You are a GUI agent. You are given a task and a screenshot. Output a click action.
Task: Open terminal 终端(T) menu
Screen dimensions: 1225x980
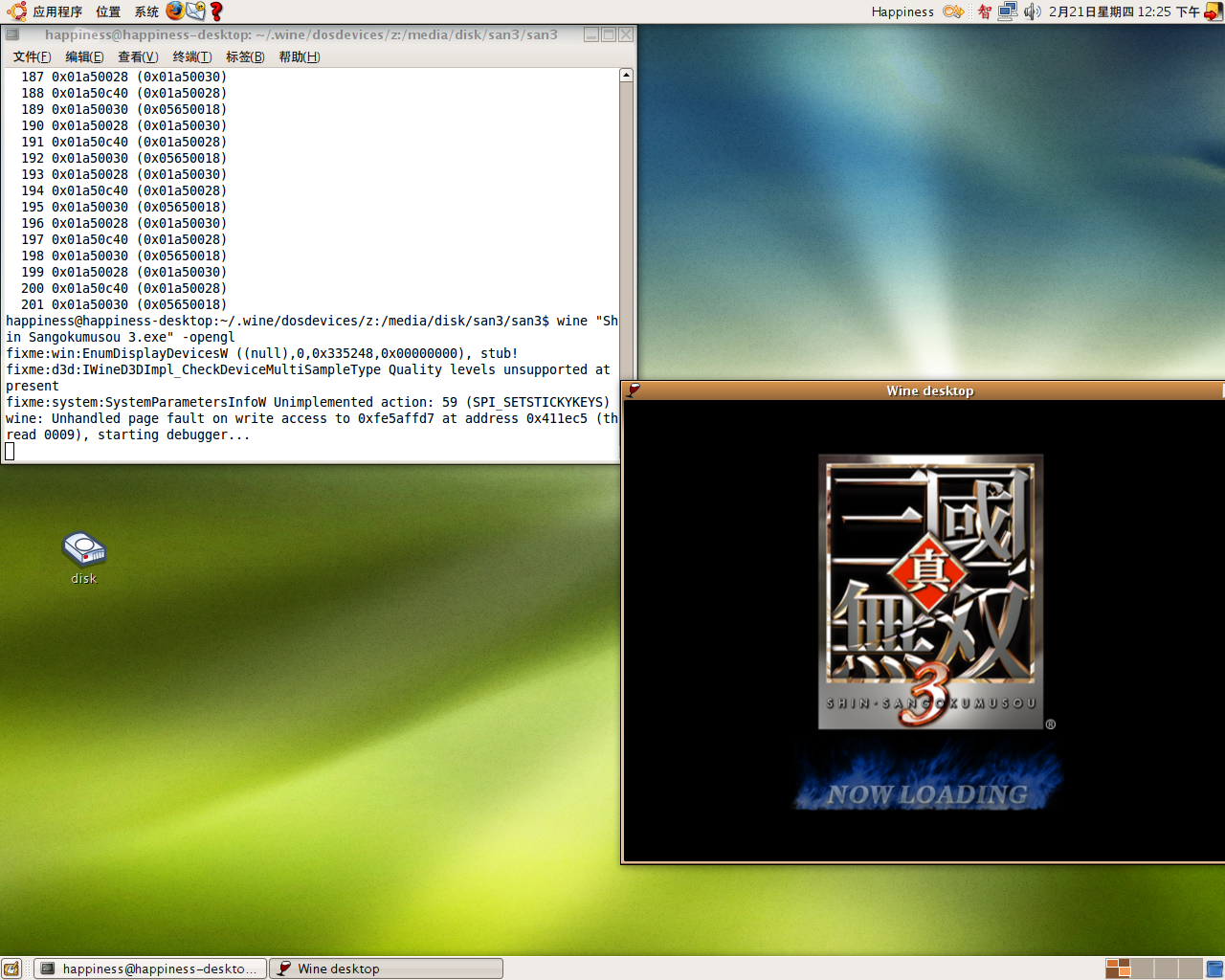click(x=191, y=56)
